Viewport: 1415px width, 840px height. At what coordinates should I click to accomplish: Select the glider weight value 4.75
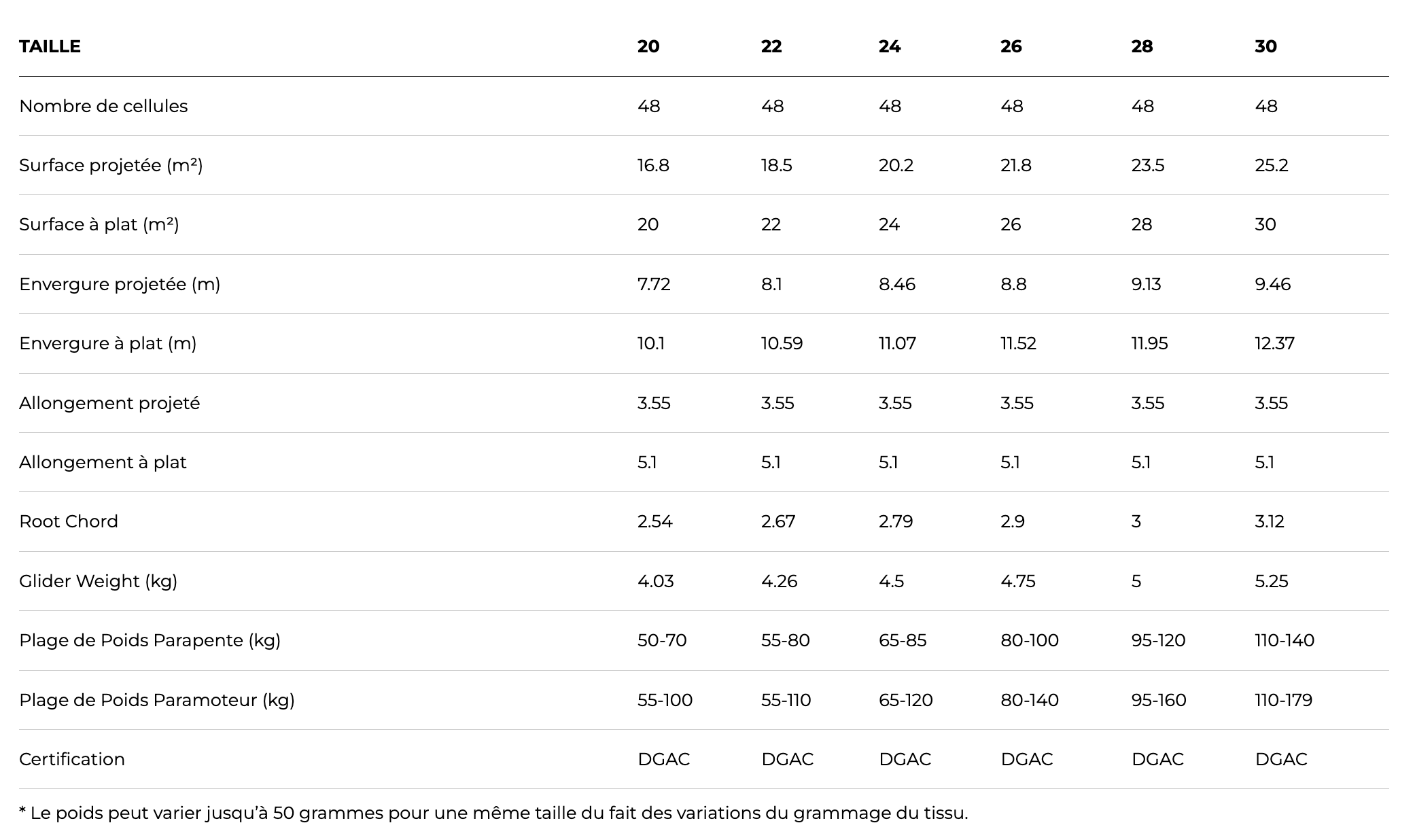tap(1017, 581)
